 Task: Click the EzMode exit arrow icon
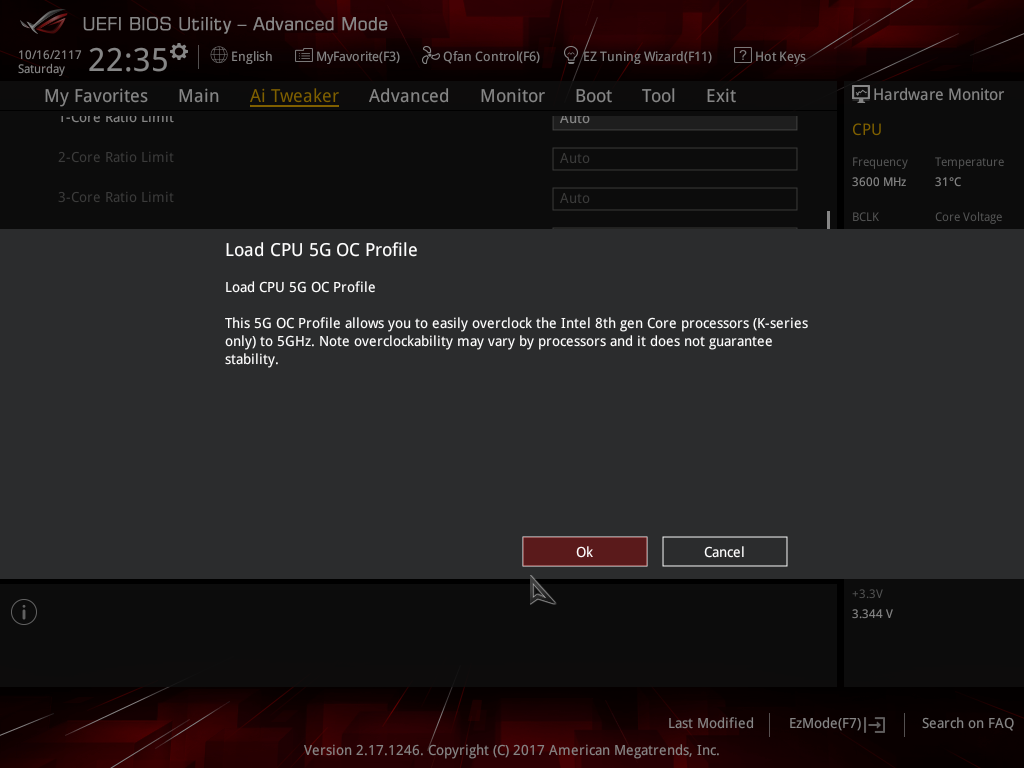pyautogui.click(x=875, y=724)
